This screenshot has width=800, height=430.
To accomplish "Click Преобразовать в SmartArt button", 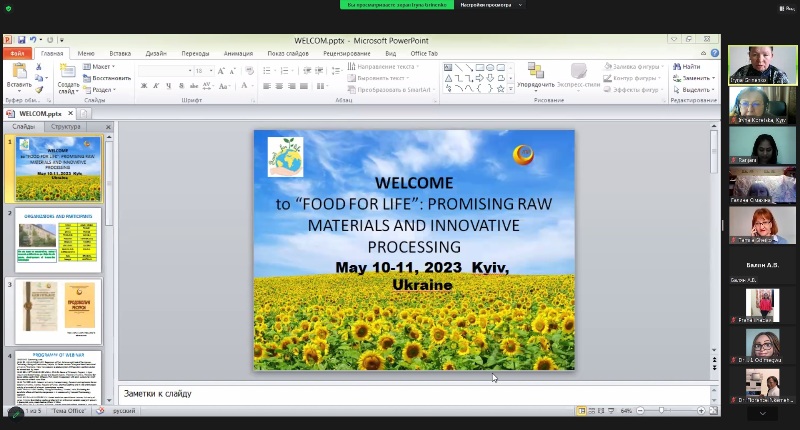I will (x=391, y=90).
